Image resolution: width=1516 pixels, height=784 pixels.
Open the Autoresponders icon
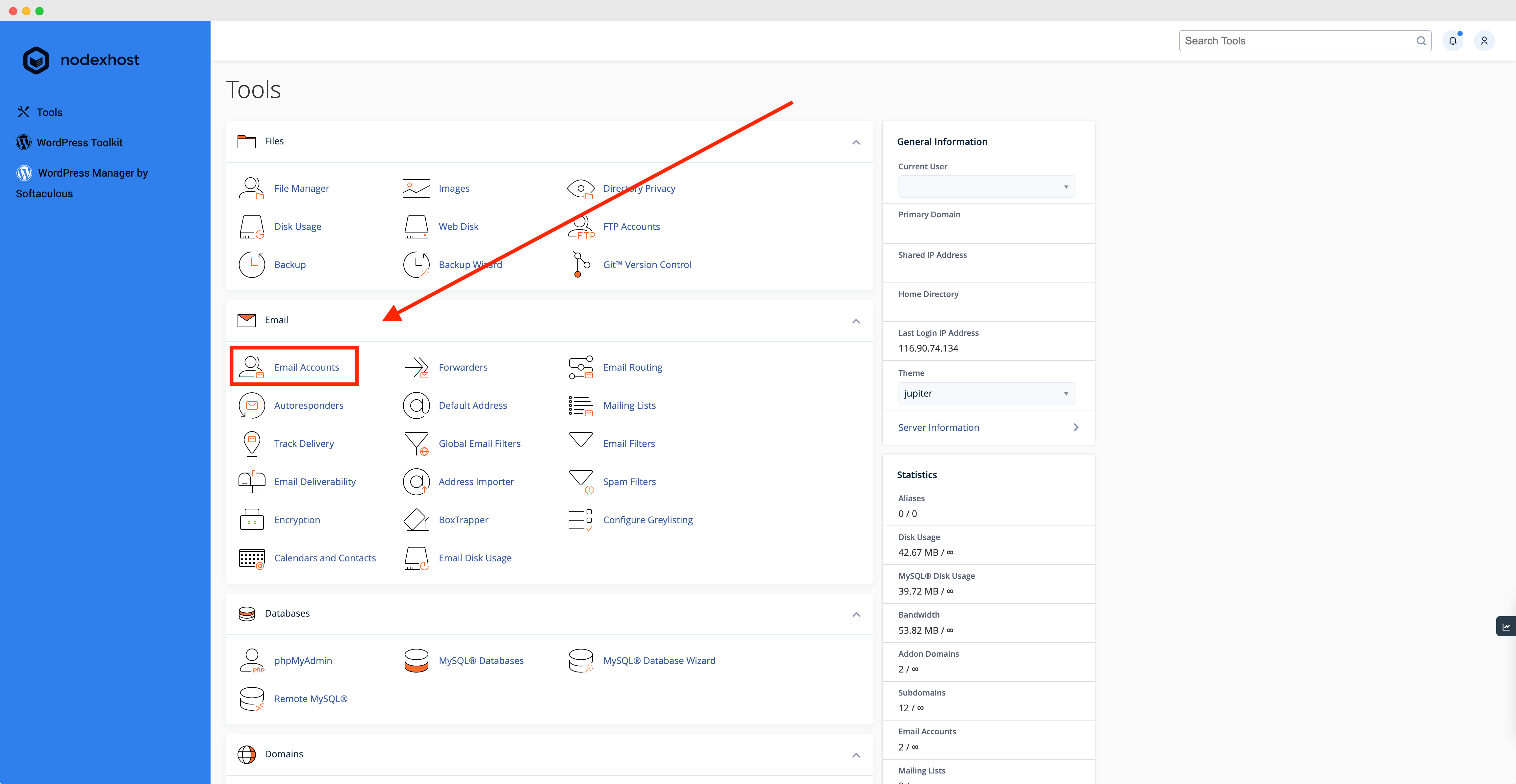point(251,405)
